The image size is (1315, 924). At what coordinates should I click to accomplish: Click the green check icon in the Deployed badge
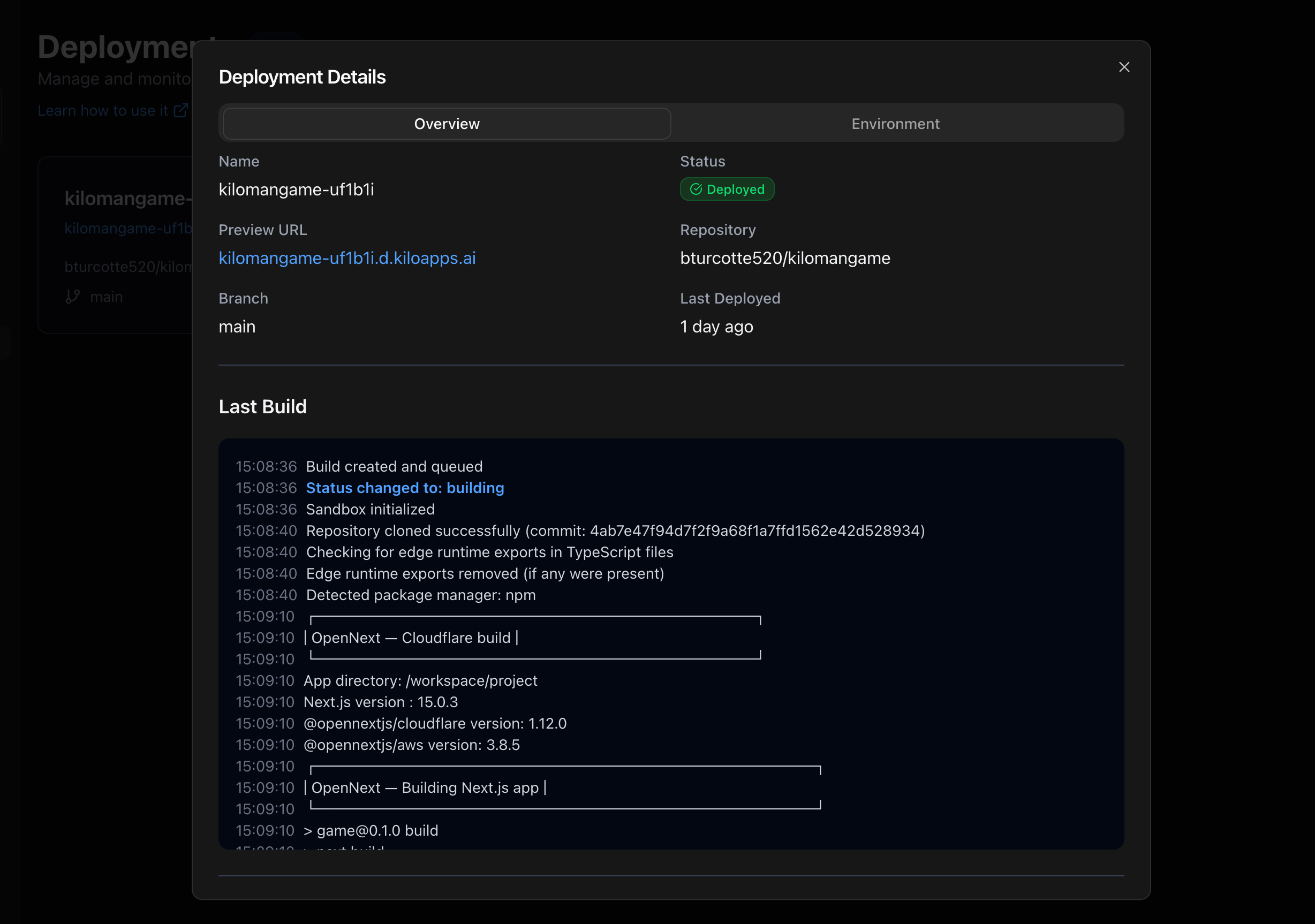tap(696, 190)
